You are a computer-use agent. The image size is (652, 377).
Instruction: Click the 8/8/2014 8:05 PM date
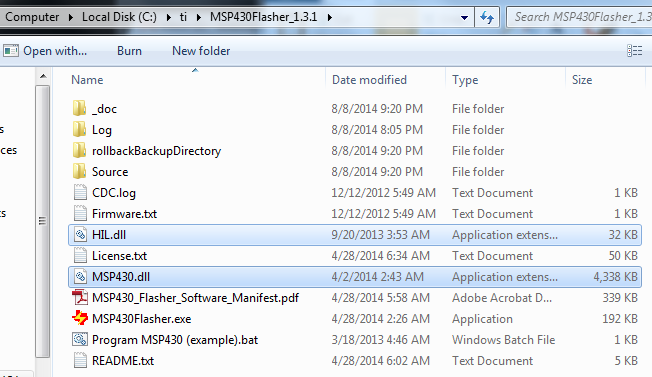pos(377,130)
